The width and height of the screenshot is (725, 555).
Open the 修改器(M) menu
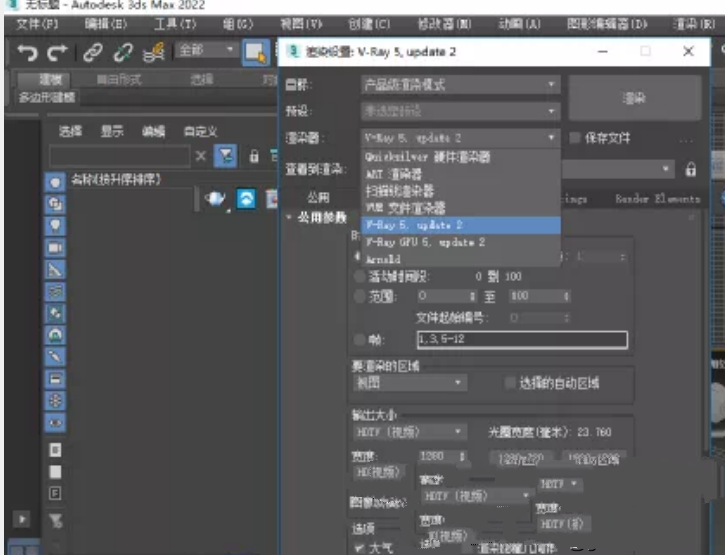coord(444,24)
